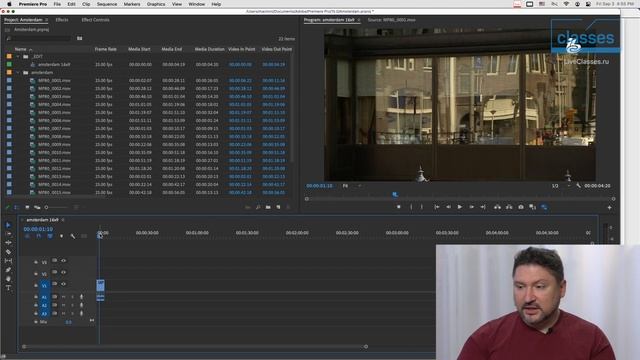Switch Project panel to icon view
This screenshot has width=640, height=360.
click(27, 207)
